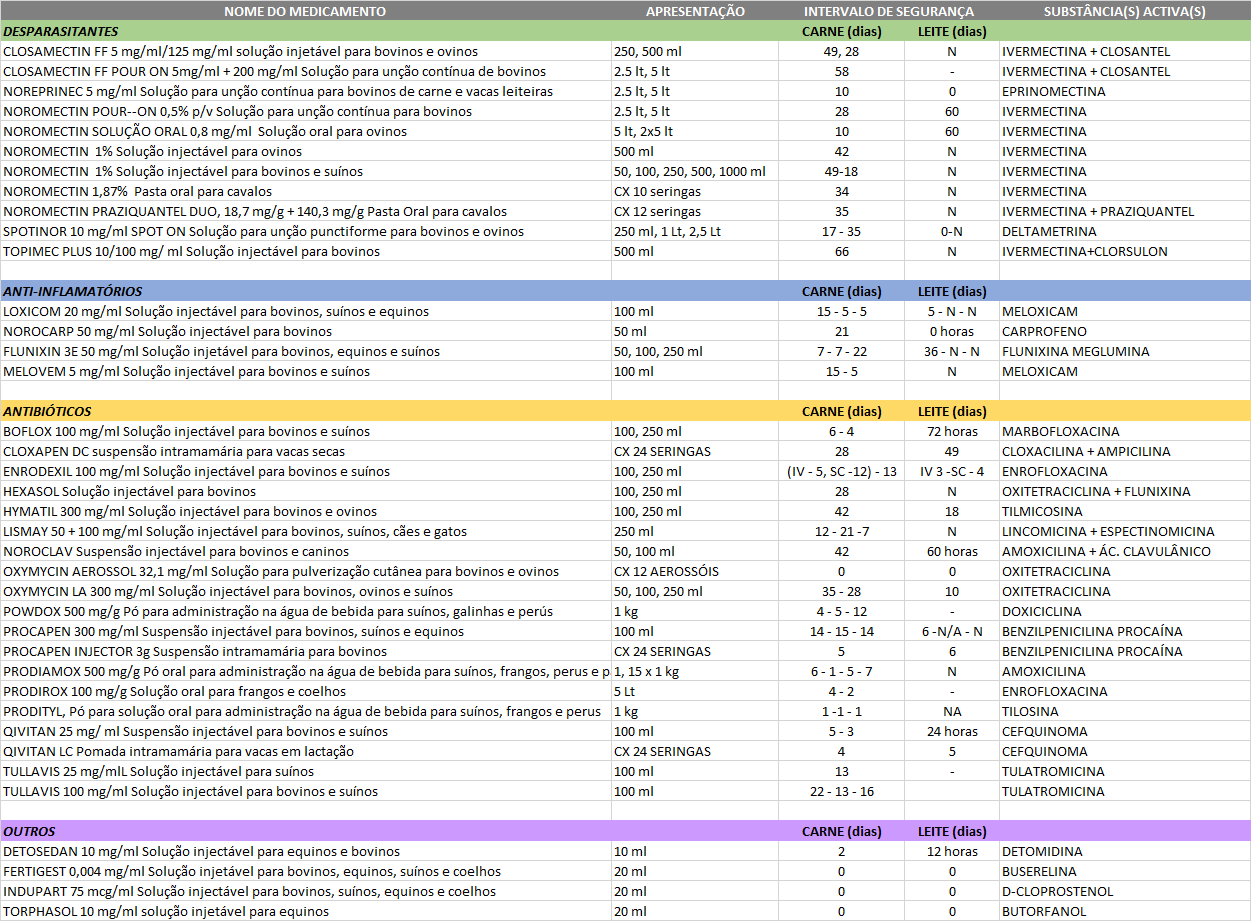Select the IVERMECTINA+CLORSULON substance cell
The width and height of the screenshot is (1251, 921).
1125,251
